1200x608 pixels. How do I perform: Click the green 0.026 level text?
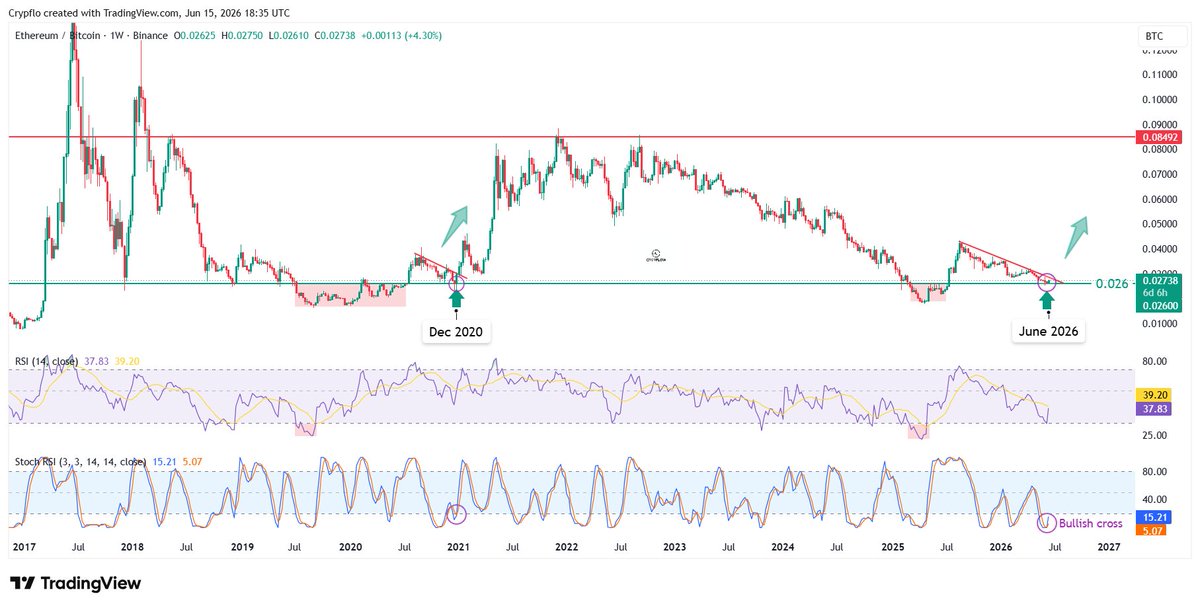click(1111, 283)
